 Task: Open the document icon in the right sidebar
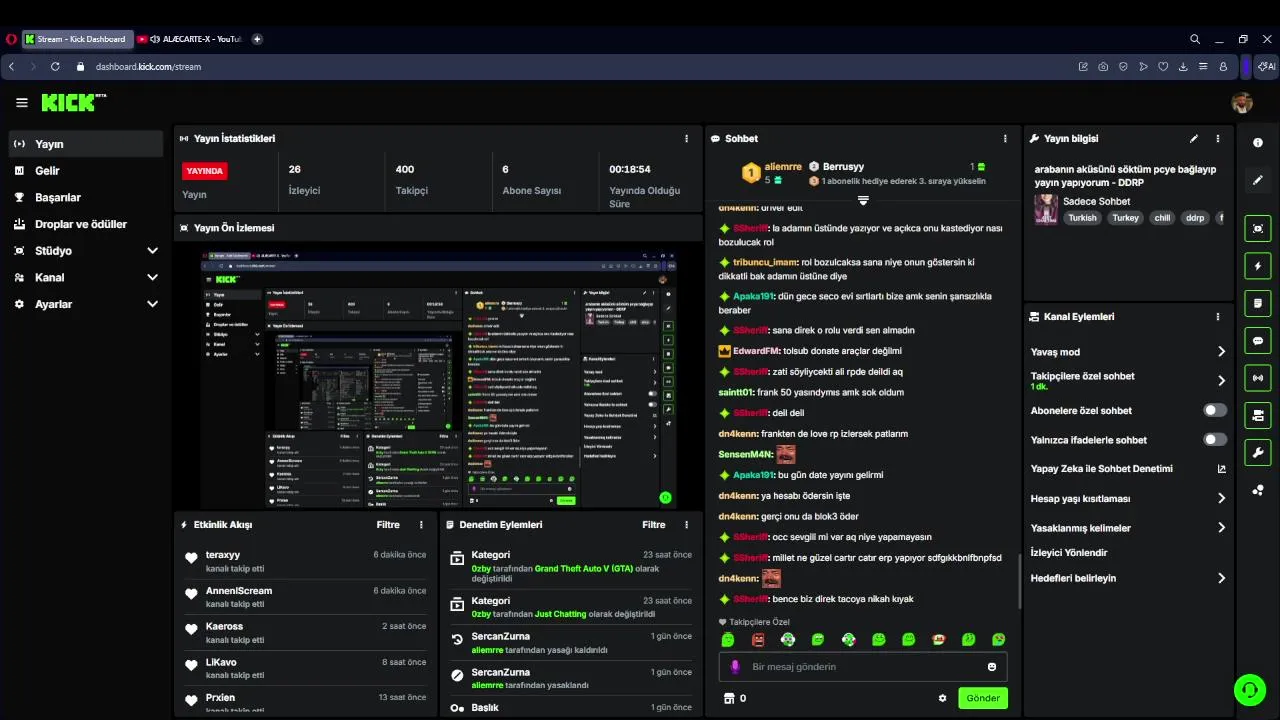(1258, 303)
